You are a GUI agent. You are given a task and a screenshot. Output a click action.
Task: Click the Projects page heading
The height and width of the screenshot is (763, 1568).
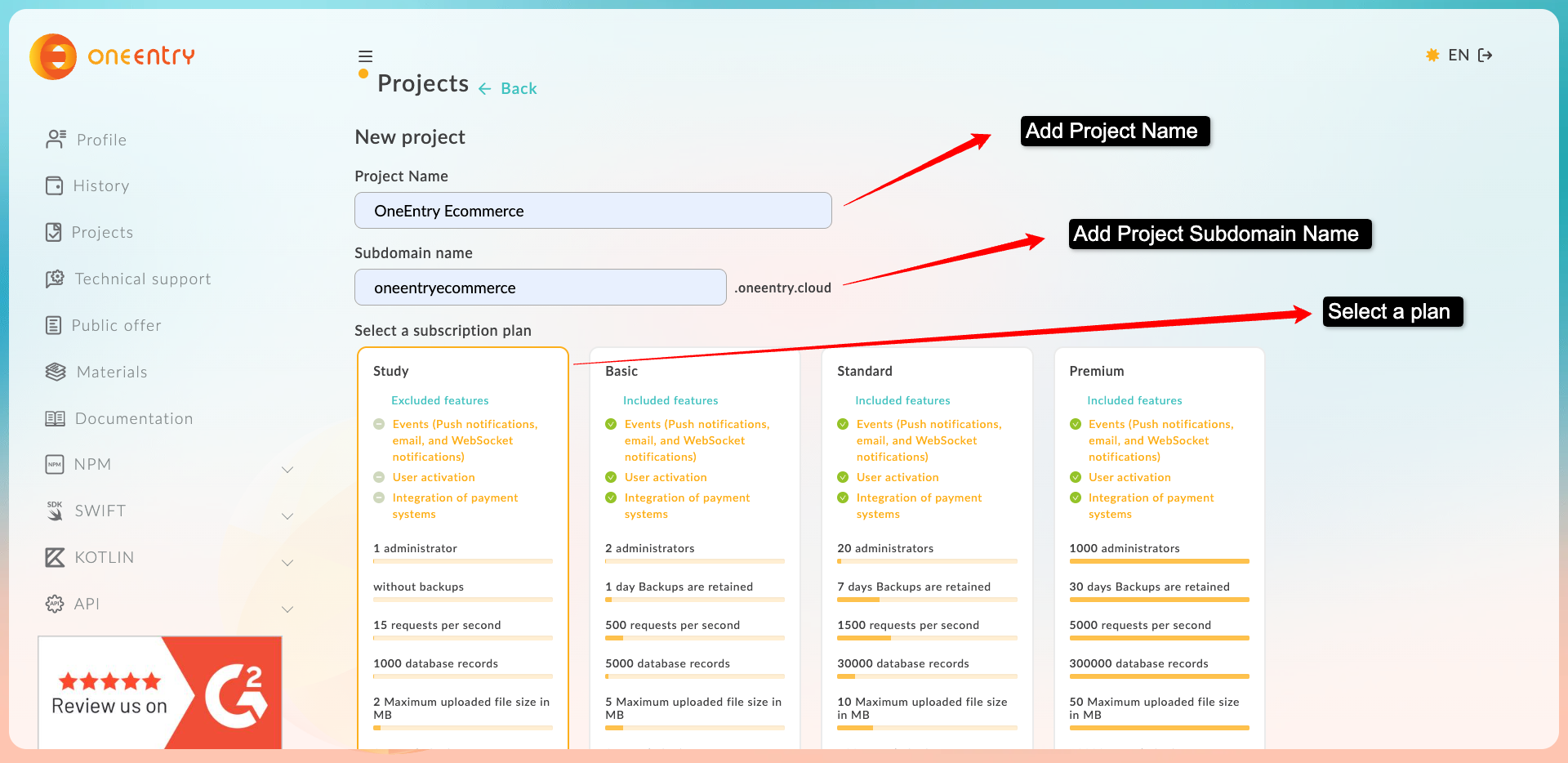click(x=423, y=83)
